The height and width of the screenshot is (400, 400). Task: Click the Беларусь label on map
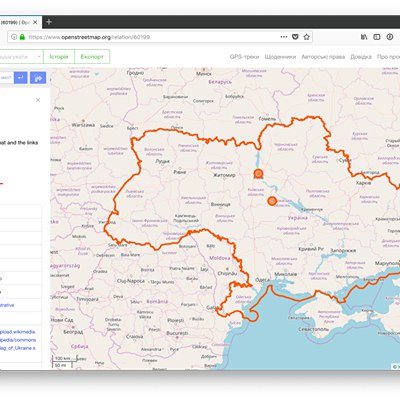click(220, 82)
